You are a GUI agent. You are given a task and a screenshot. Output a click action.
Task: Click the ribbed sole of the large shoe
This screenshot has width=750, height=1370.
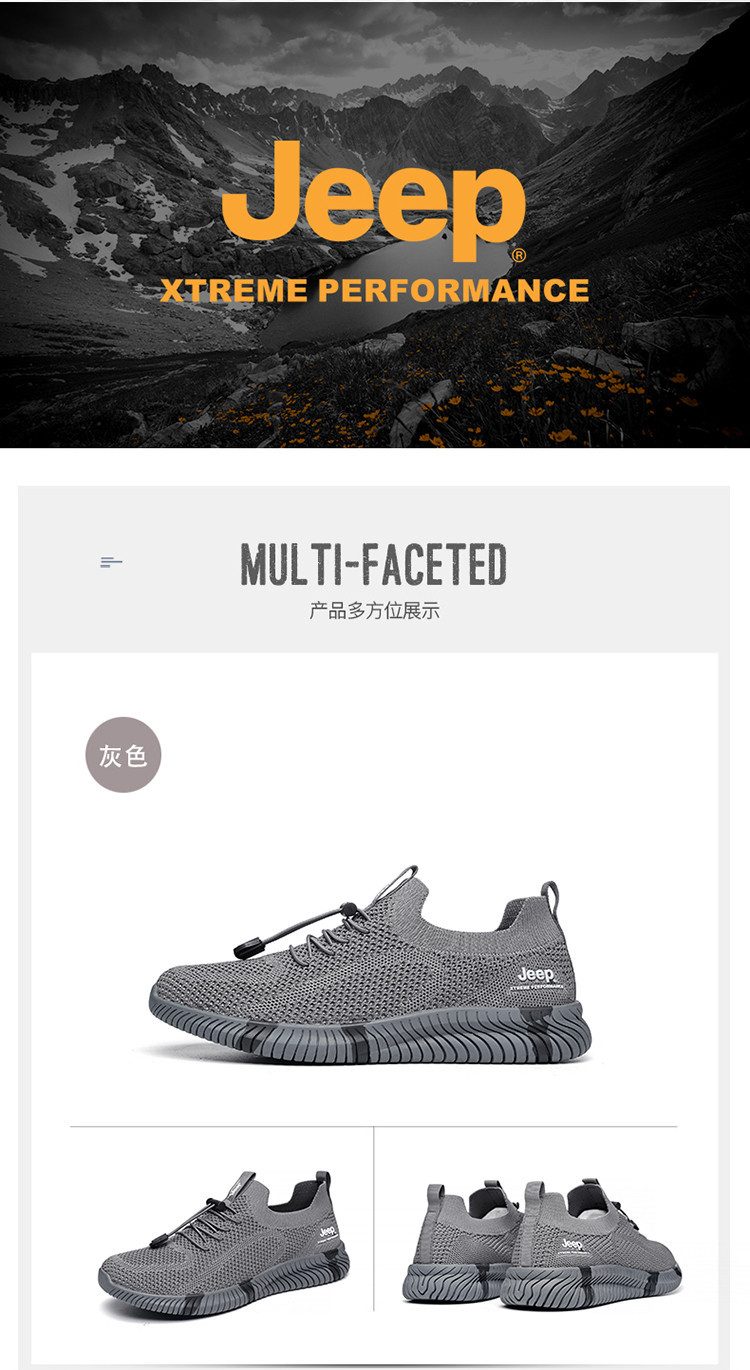tap(371, 1028)
